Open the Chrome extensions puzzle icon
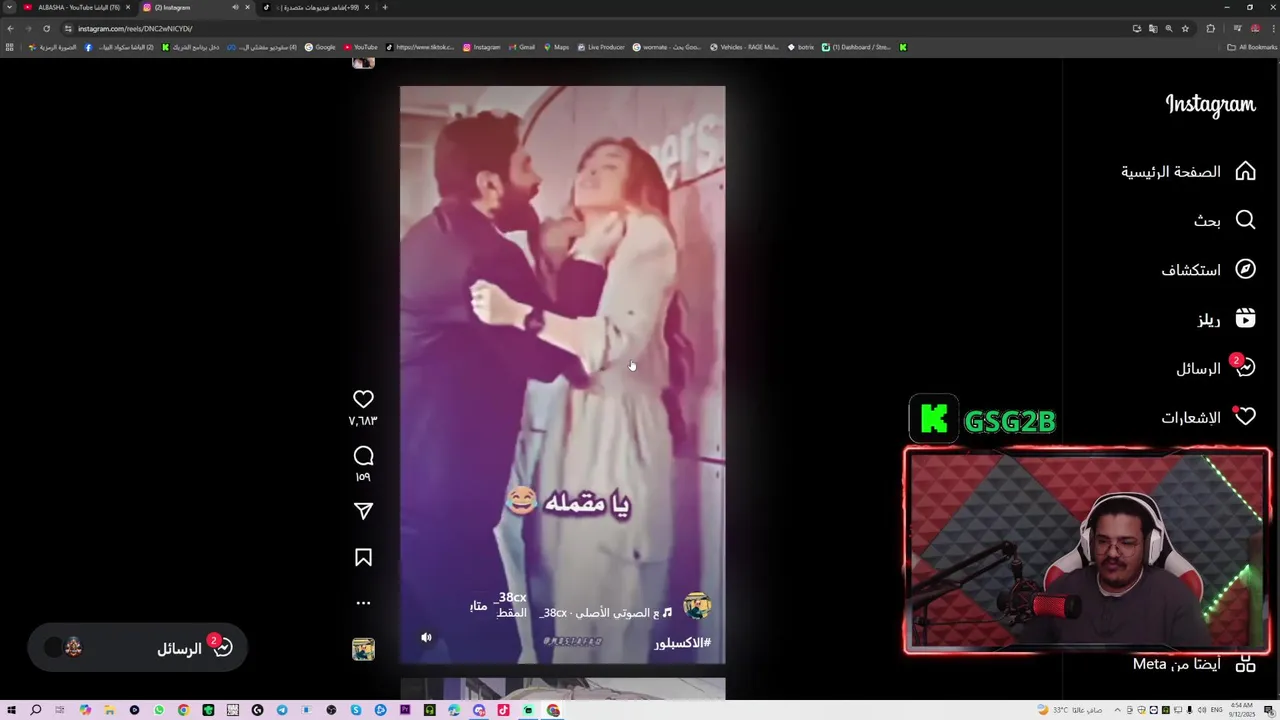This screenshot has height=720, width=1280. pos(1210,28)
